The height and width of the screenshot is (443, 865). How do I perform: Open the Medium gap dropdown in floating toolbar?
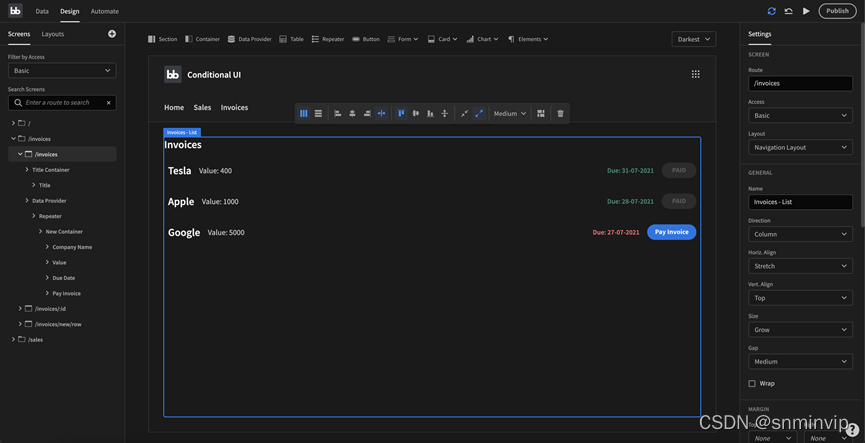coord(510,114)
